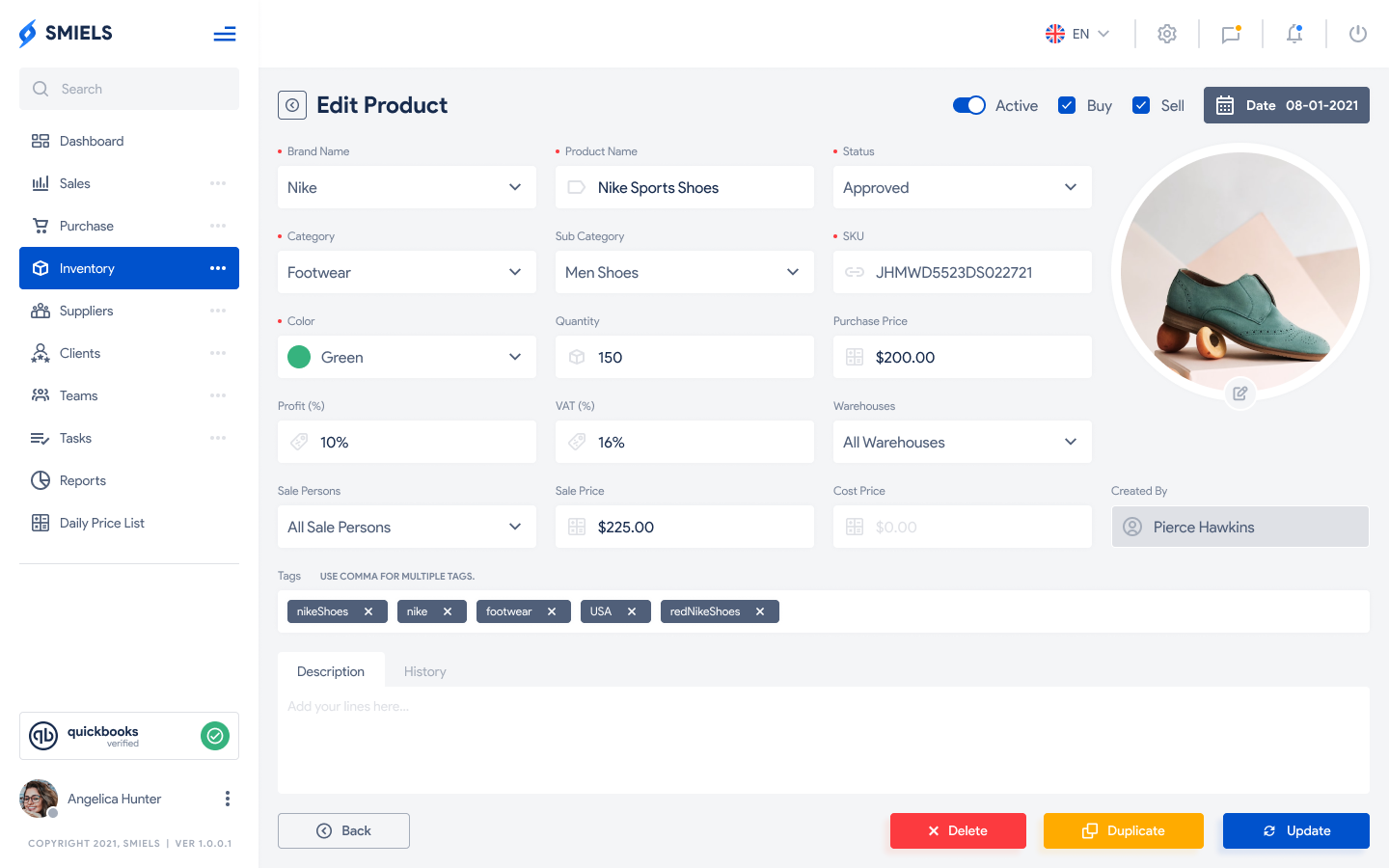The width and height of the screenshot is (1389, 868).
Task: Open settings gear in top bar
Action: pos(1167,34)
